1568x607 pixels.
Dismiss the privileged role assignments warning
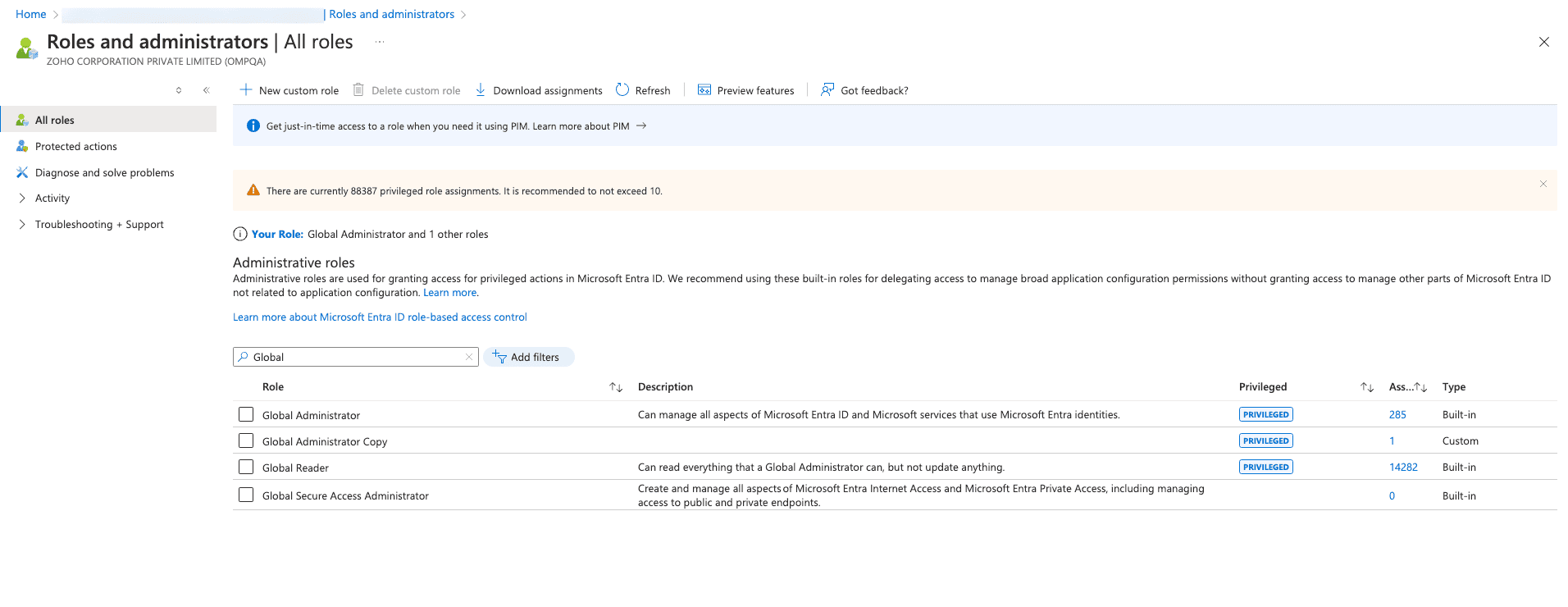1543,184
